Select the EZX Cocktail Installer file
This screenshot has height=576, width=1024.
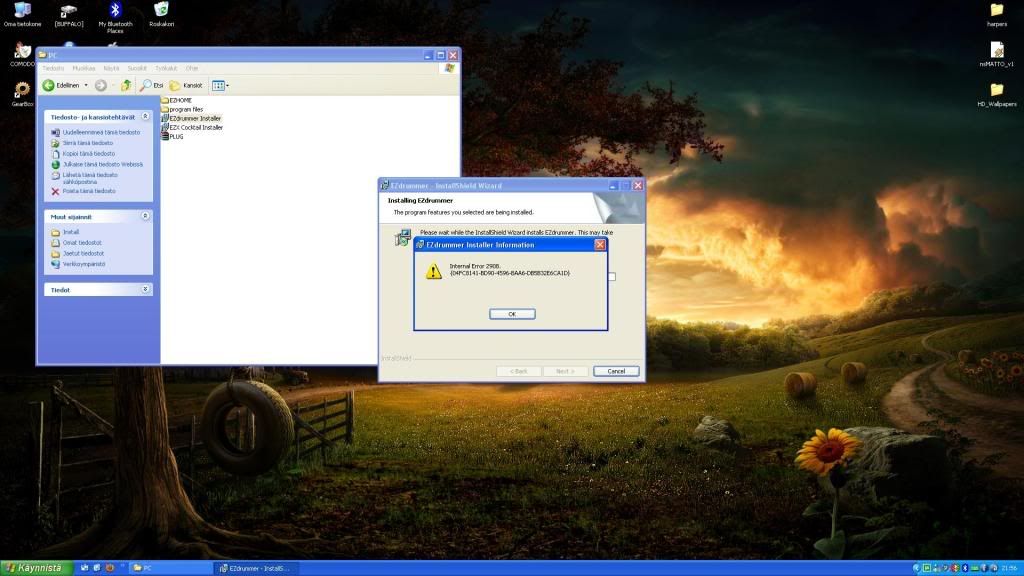coord(192,127)
